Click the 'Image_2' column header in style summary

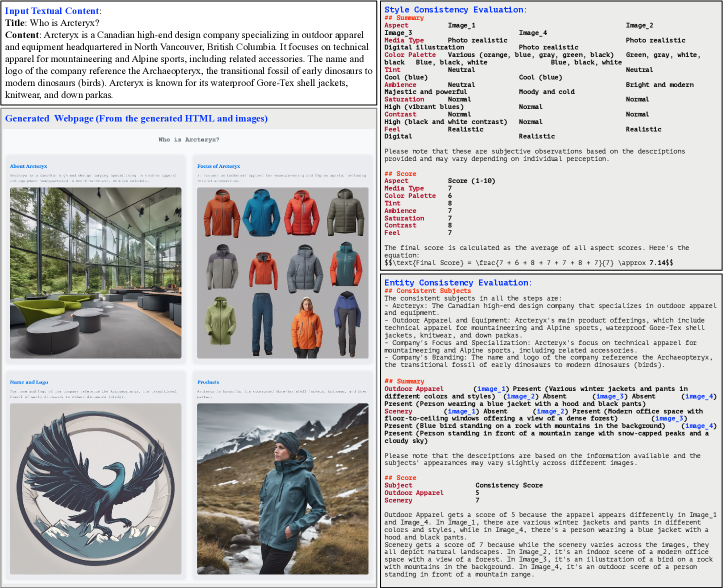click(x=639, y=25)
